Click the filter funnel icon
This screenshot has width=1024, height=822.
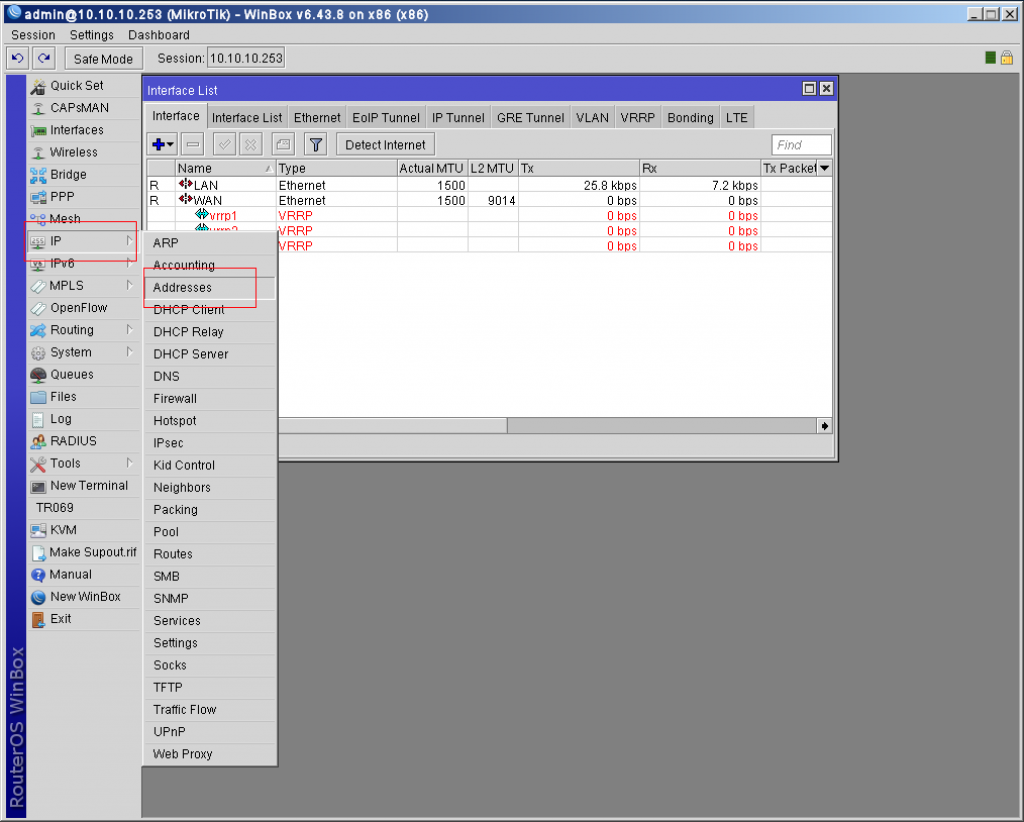[315, 144]
